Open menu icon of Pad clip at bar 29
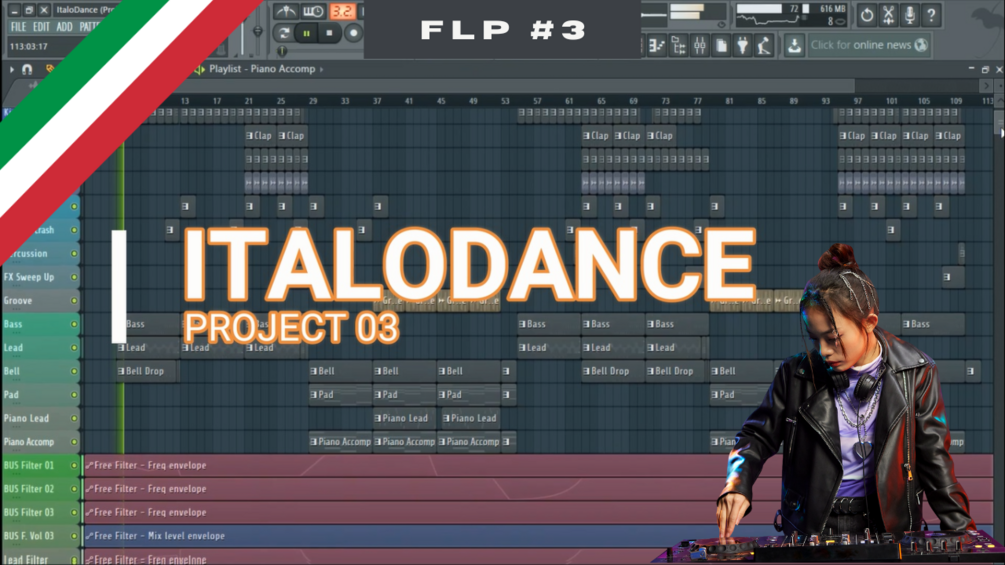 coord(313,395)
